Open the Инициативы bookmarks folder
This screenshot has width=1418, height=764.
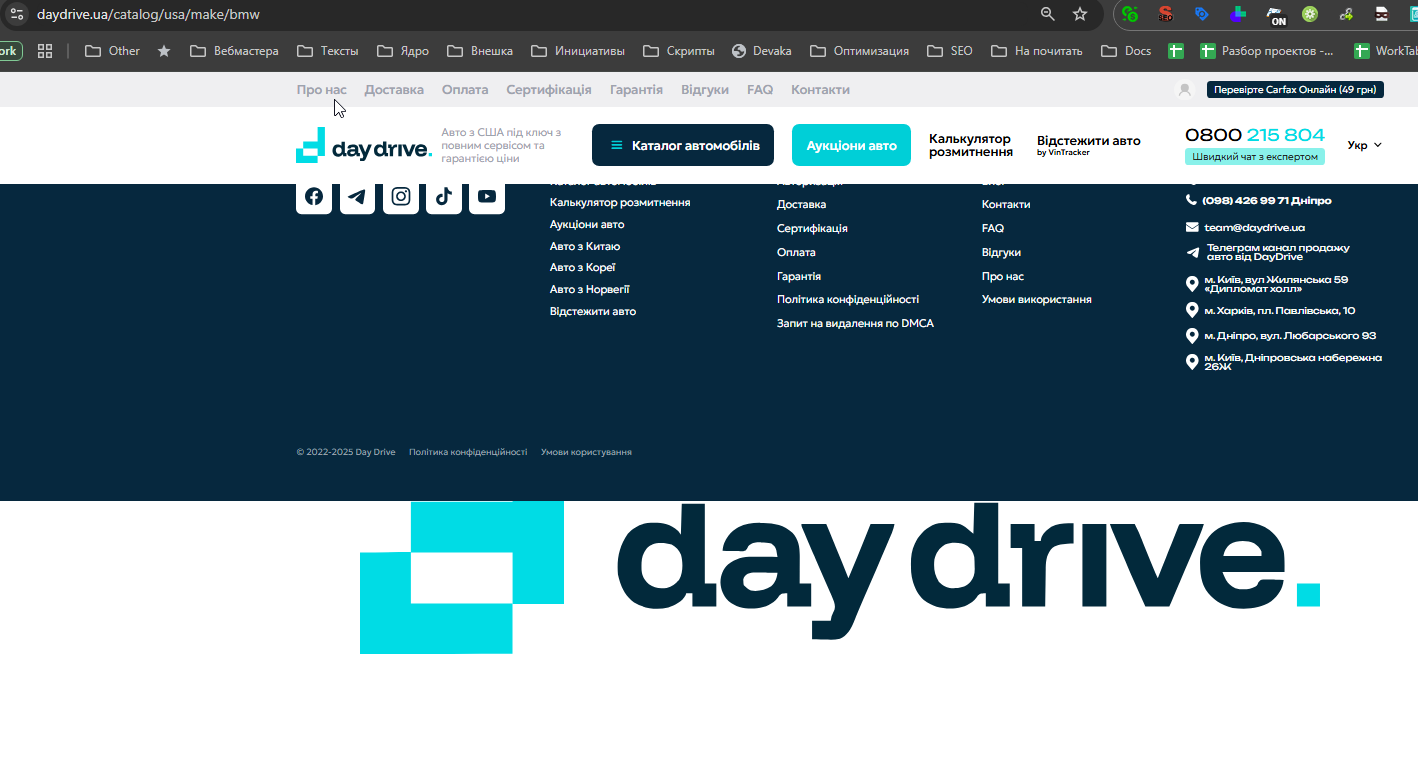(578, 51)
